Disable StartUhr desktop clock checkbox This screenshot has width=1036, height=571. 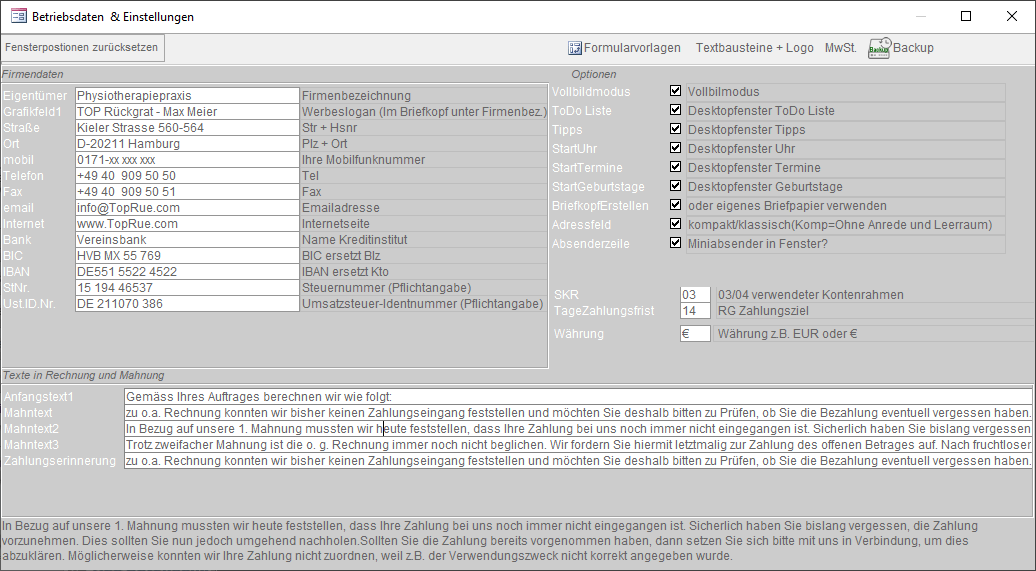click(x=676, y=148)
